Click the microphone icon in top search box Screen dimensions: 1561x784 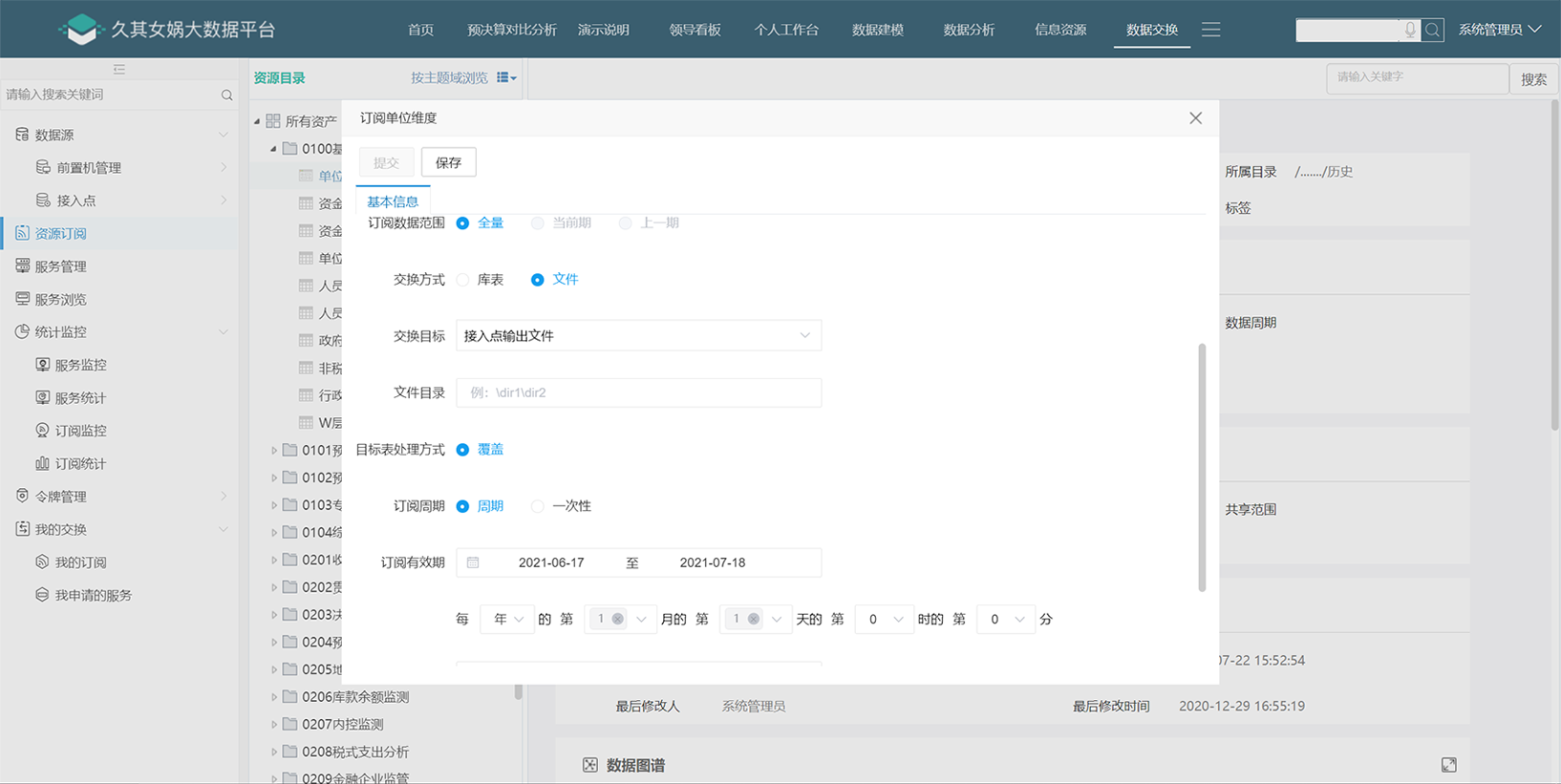click(1409, 30)
